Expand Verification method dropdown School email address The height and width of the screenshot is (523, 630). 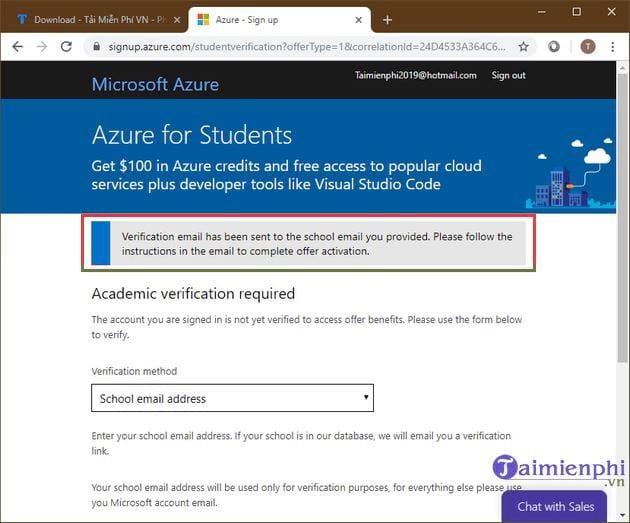[x=232, y=398]
